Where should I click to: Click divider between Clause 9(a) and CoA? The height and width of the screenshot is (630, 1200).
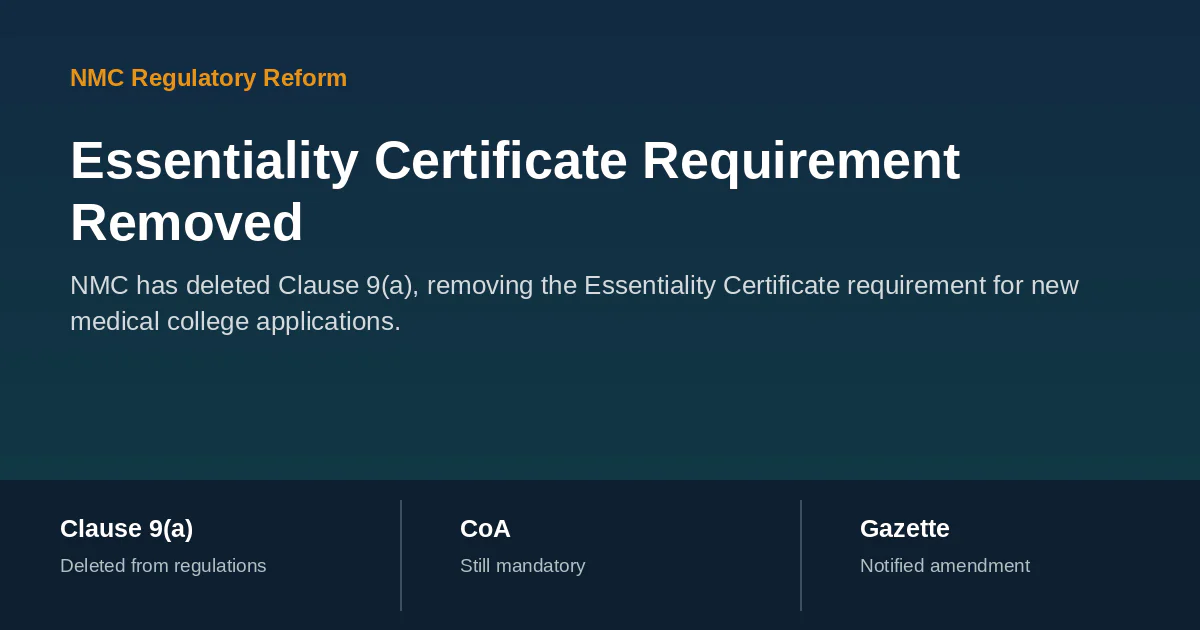point(401,555)
